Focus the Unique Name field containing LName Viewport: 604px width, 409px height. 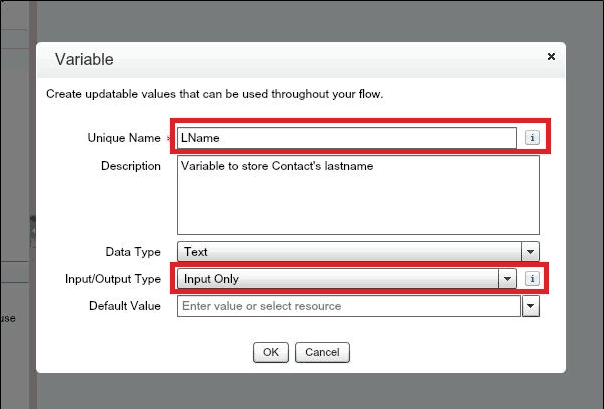click(346, 138)
